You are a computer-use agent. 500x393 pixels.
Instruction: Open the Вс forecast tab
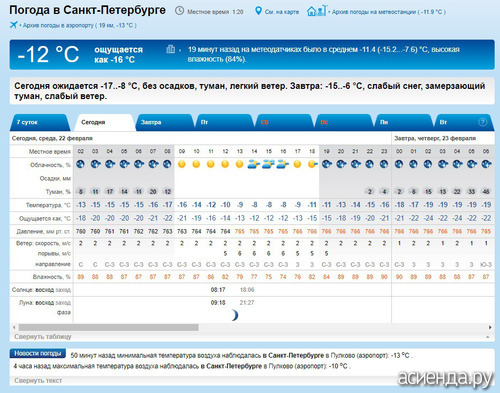pyautogui.click(x=343, y=122)
